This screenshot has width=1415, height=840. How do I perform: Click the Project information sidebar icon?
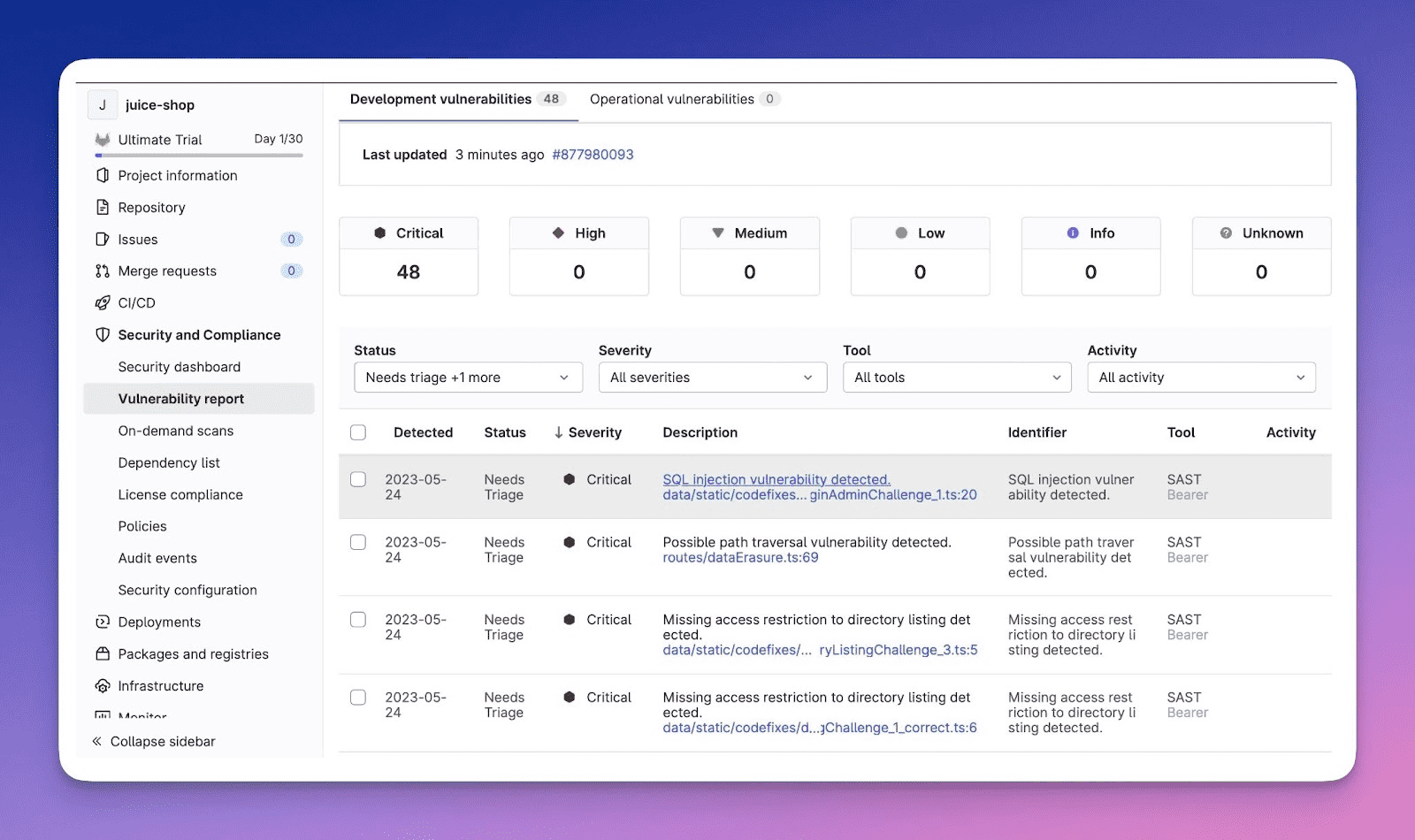pos(103,175)
